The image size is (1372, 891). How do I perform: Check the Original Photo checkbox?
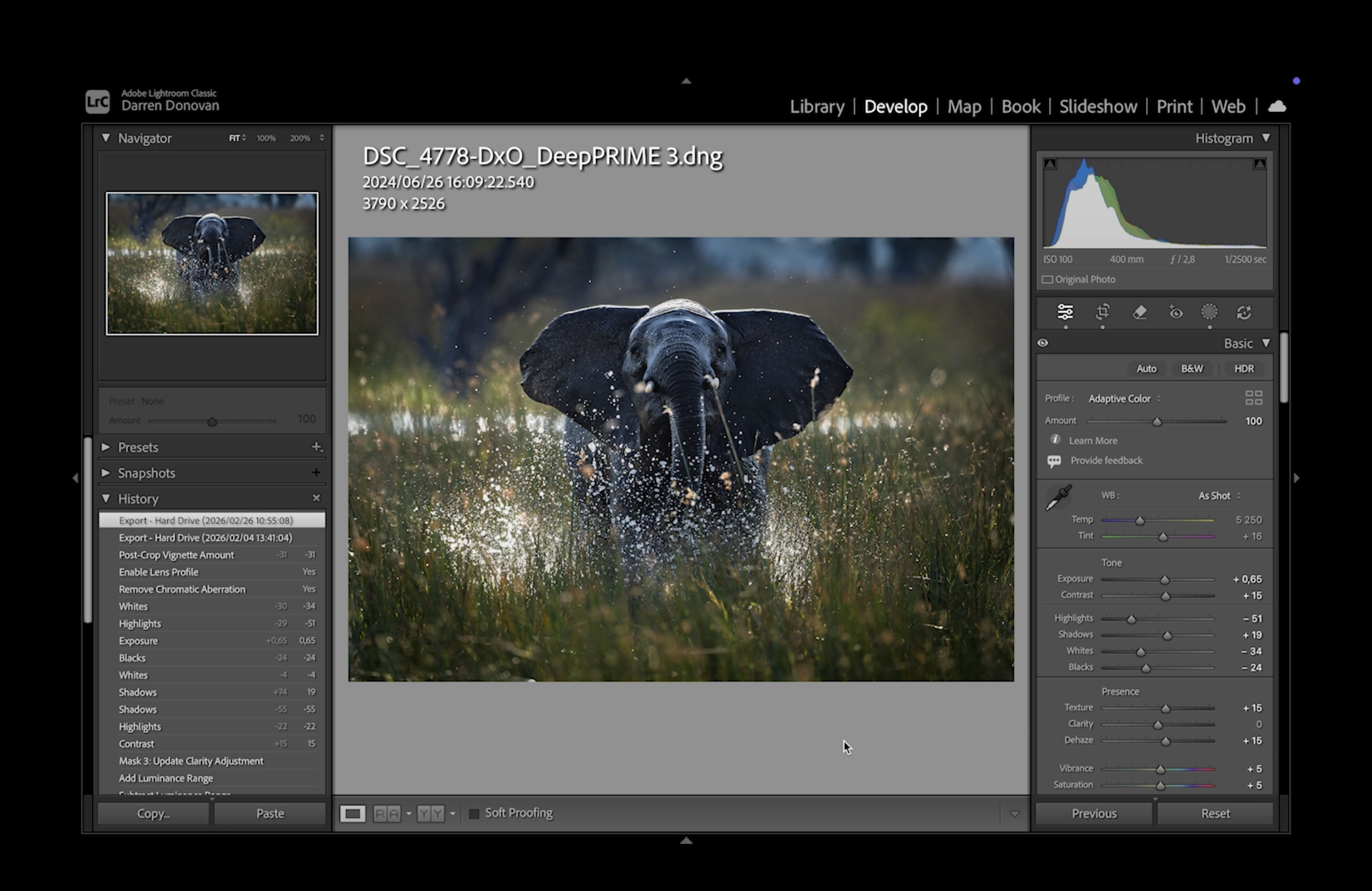(x=1047, y=279)
